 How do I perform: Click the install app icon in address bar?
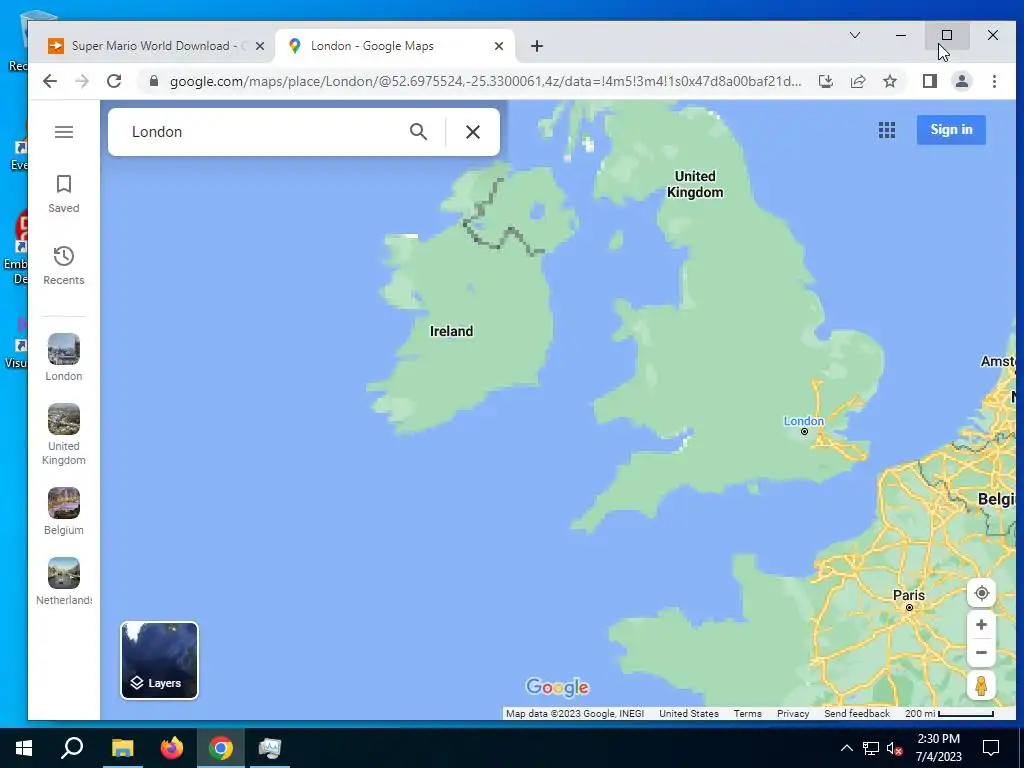tap(825, 81)
